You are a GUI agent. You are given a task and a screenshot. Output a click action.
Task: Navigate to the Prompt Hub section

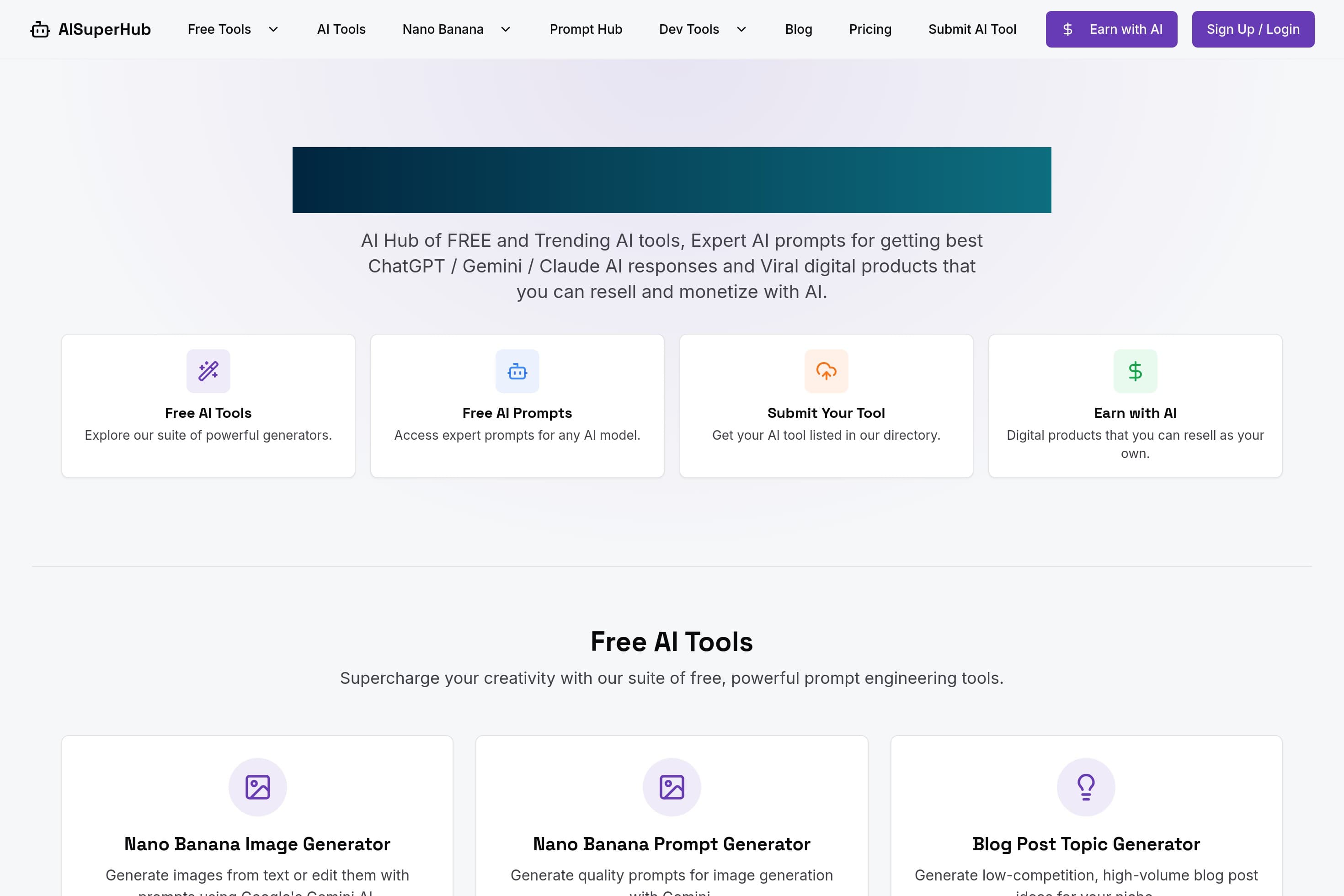[x=585, y=29]
